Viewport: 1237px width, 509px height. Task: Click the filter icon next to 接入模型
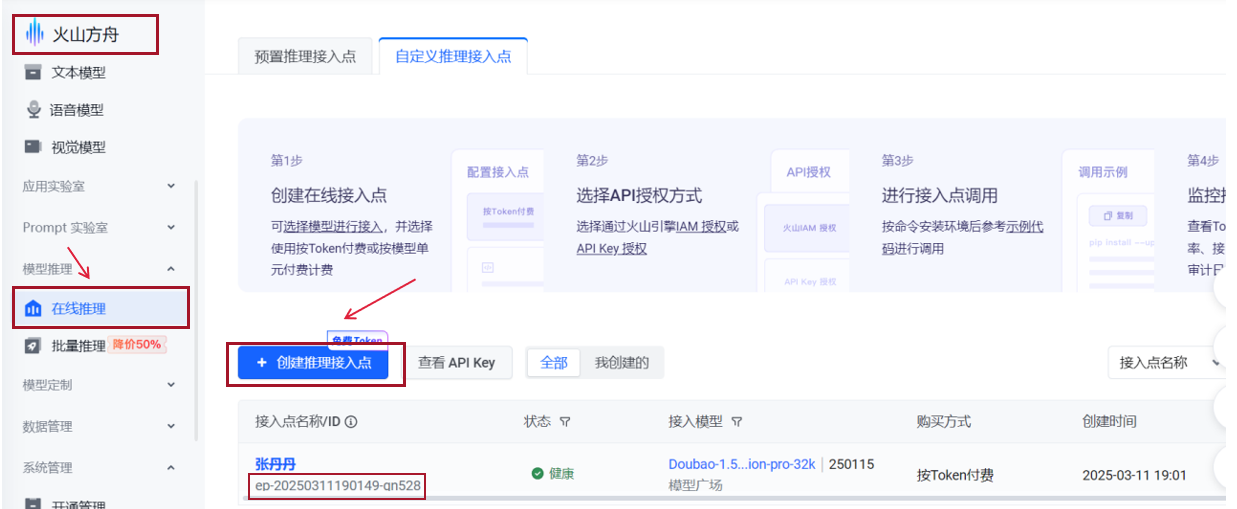(737, 422)
